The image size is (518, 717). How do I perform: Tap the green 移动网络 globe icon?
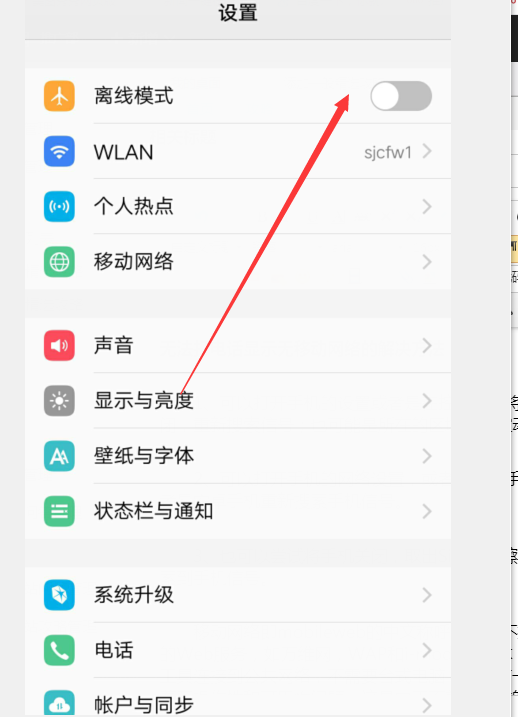tap(59, 262)
